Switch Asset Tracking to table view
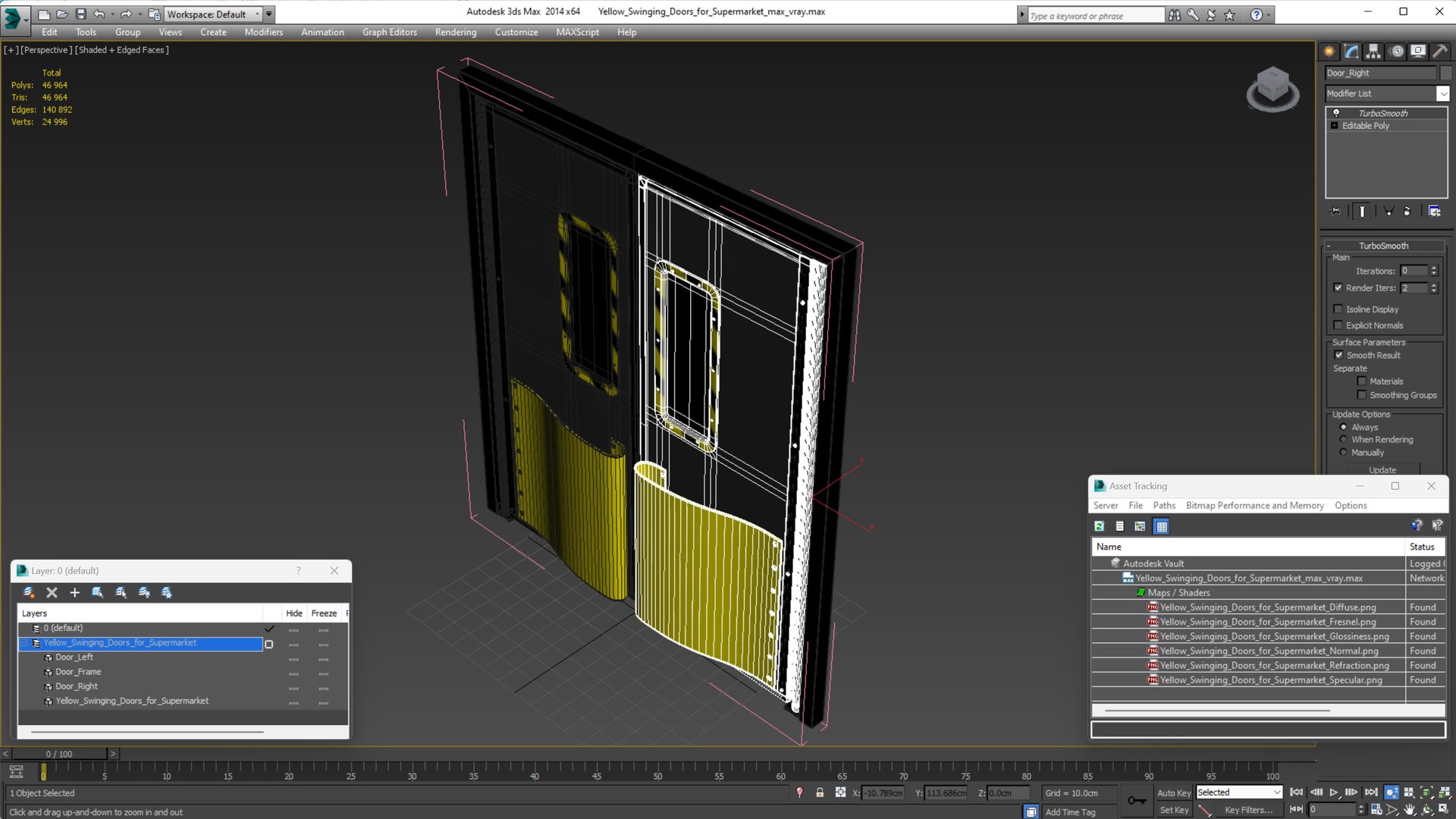This screenshot has height=819, width=1456. (x=1161, y=526)
